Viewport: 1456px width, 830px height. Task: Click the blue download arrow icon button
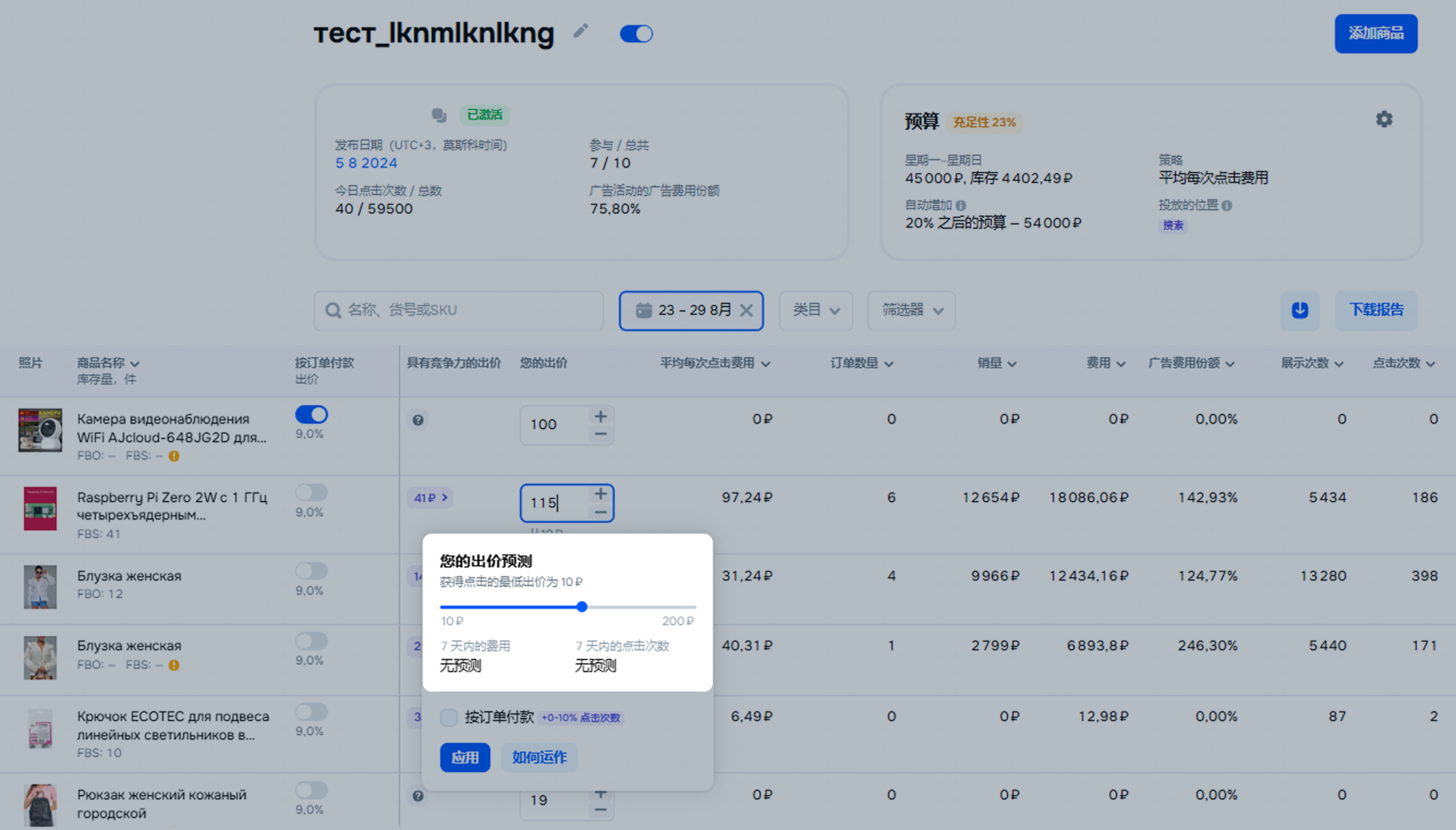coord(1299,310)
